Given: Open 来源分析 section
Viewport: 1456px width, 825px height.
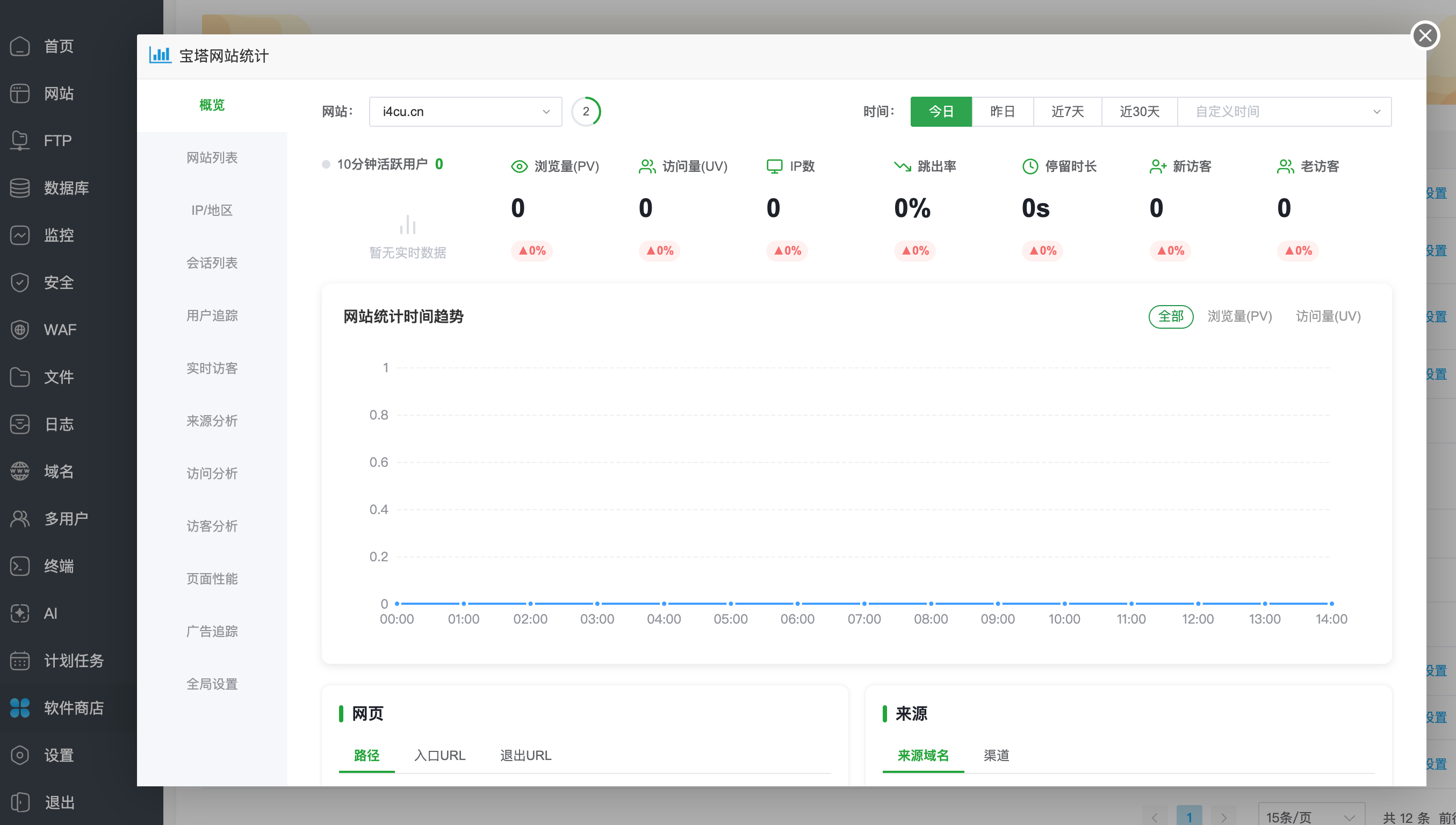Looking at the screenshot, I should click(x=212, y=421).
